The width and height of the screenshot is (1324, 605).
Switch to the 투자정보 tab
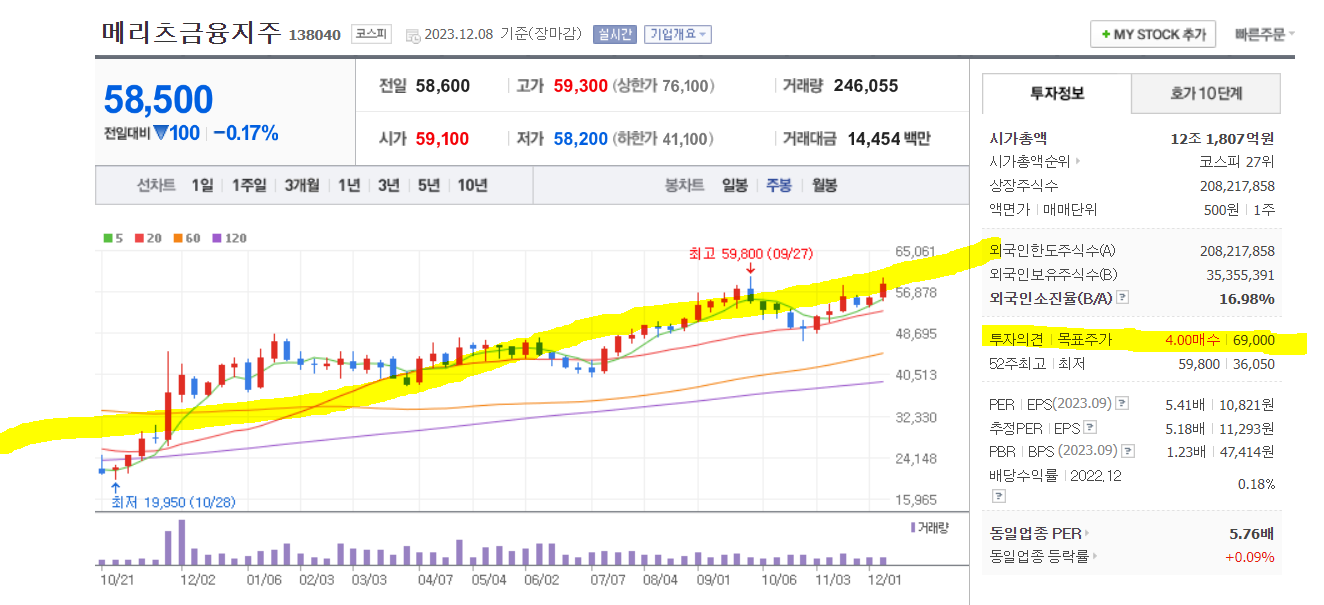pyautogui.click(x=1057, y=94)
